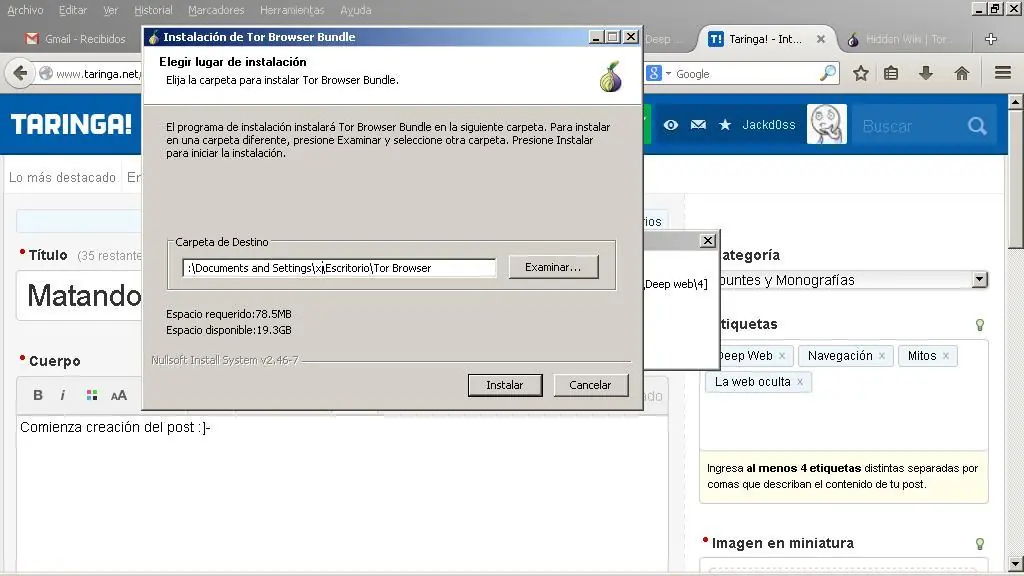1024x576 pixels.
Task: Click the etiquetas hint lightbulb icon
Action: (980, 325)
